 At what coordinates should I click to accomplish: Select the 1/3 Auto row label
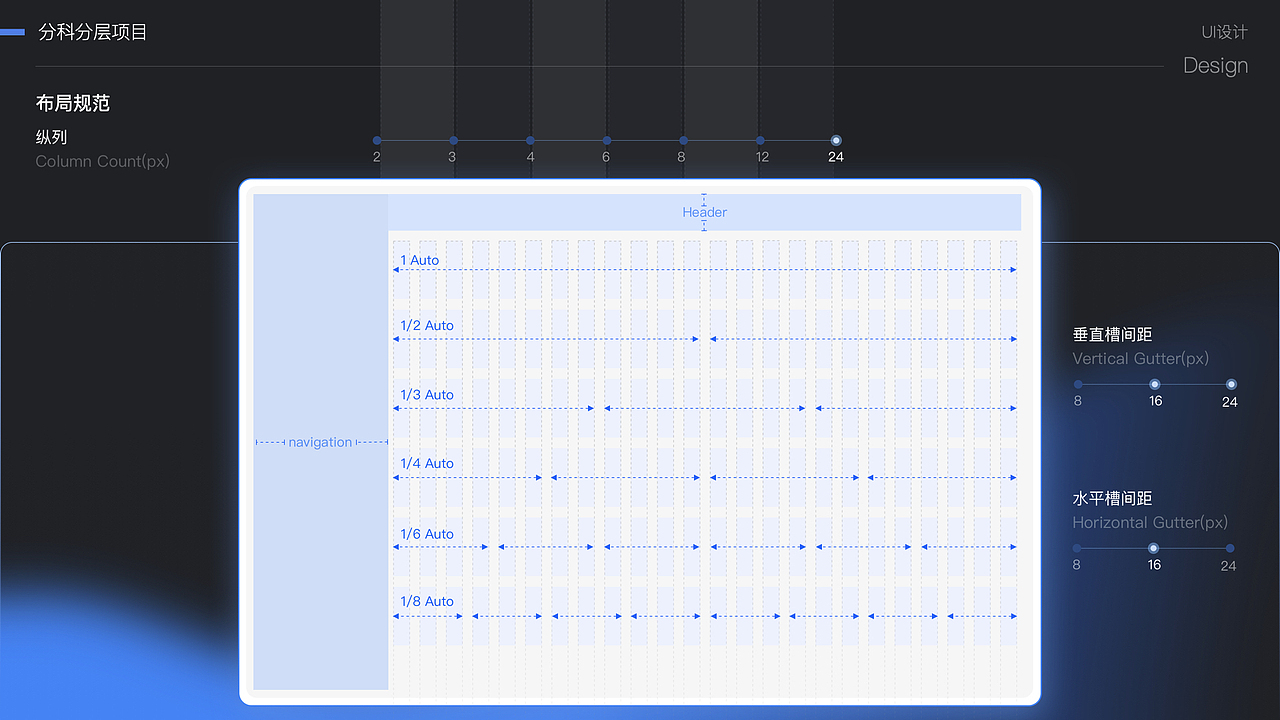coord(427,395)
